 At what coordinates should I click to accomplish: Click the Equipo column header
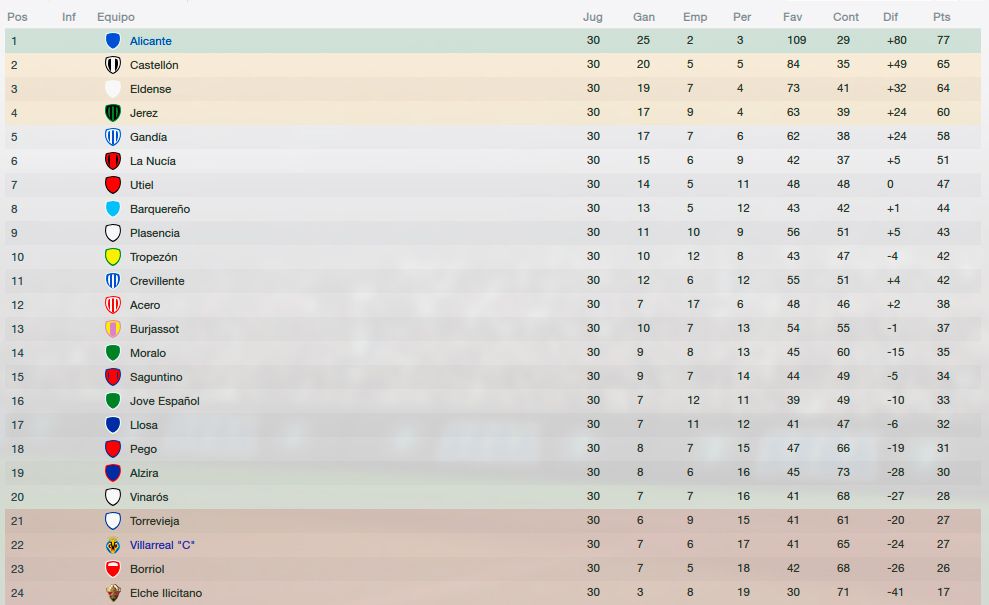coord(116,17)
